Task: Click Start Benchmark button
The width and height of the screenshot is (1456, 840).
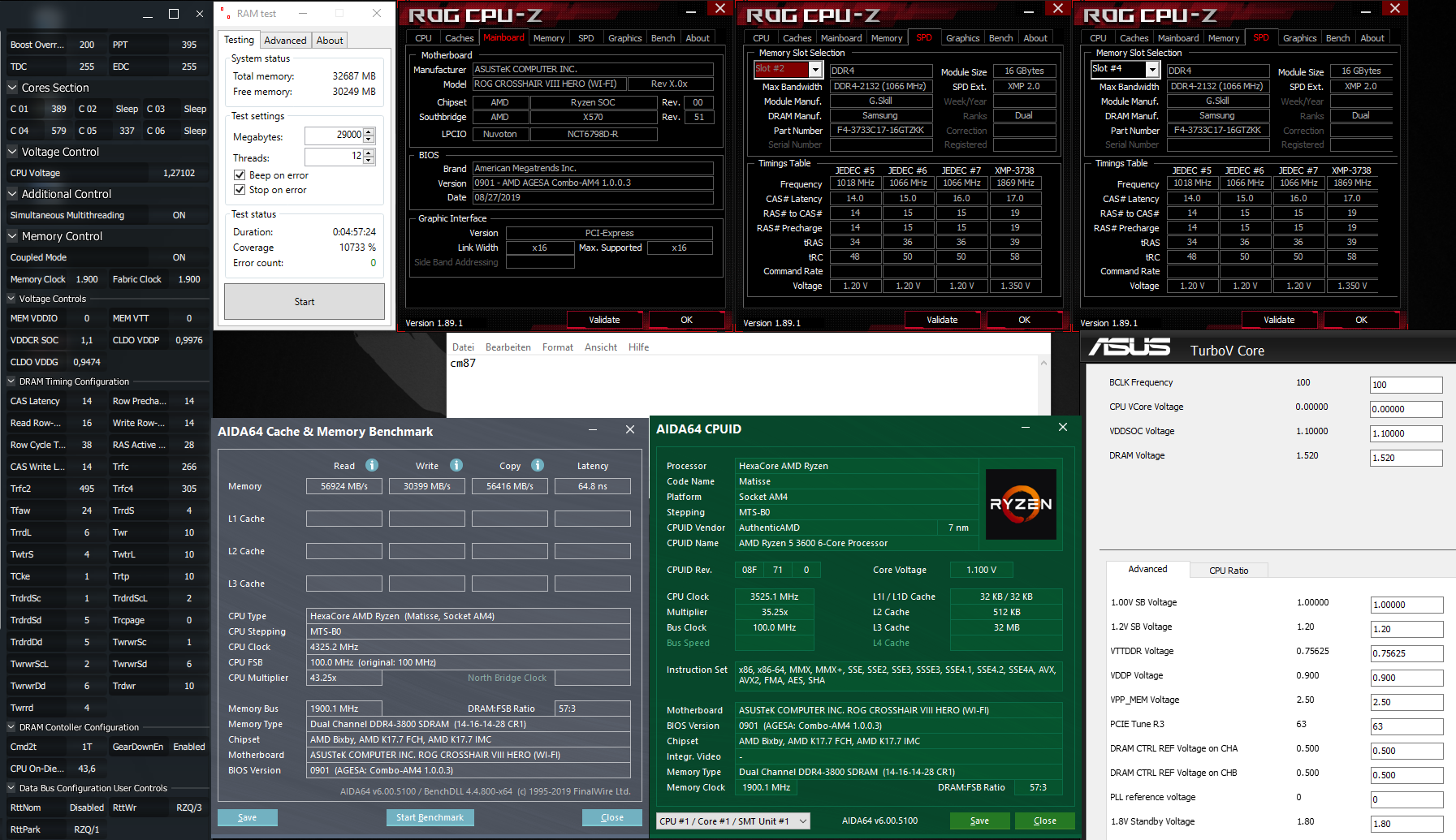Action: (430, 817)
